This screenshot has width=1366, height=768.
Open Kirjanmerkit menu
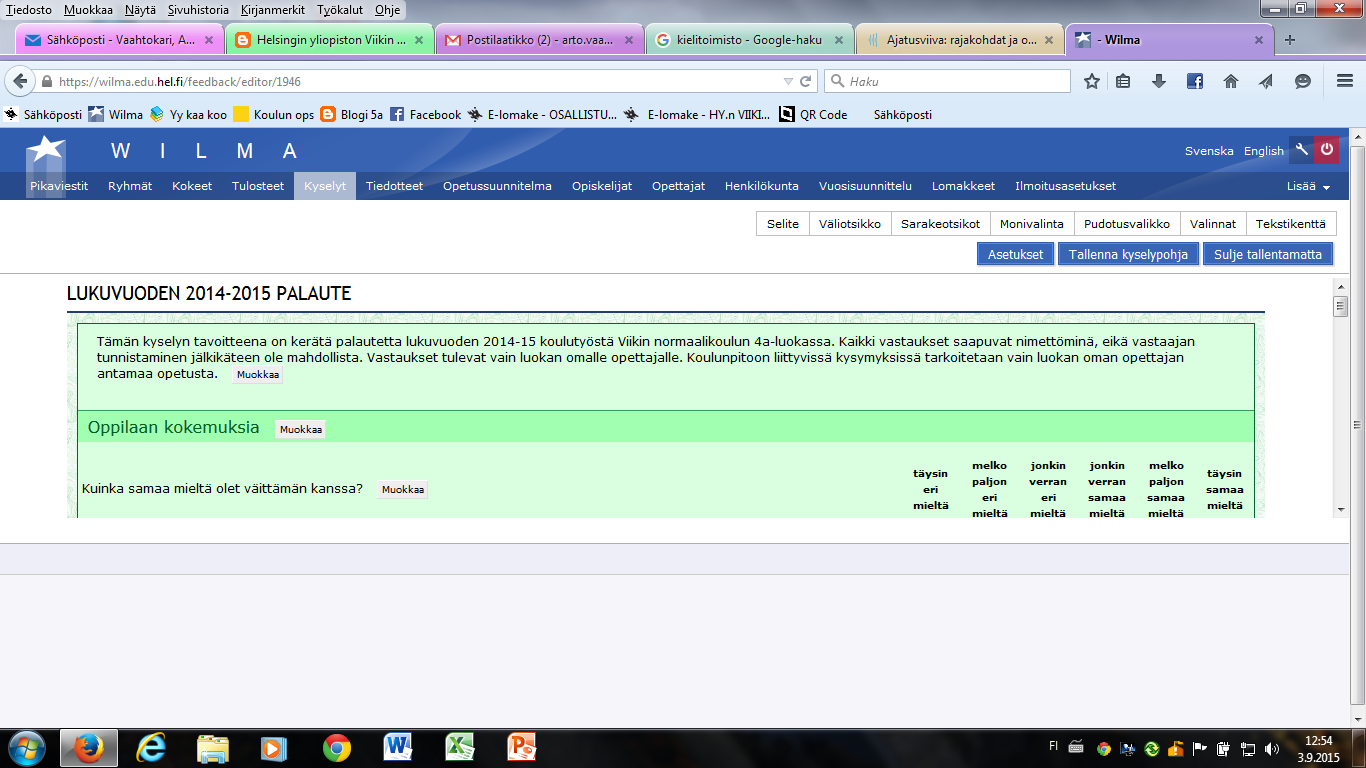click(x=273, y=10)
